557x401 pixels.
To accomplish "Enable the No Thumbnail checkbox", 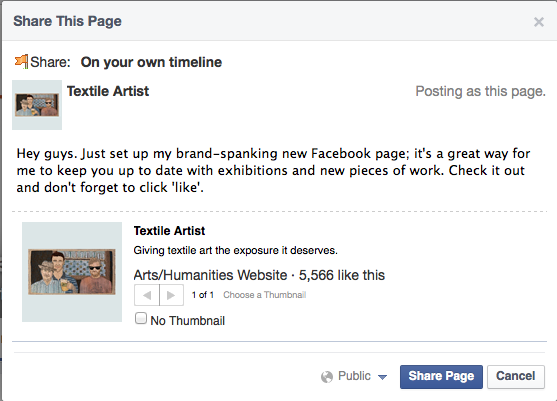I will coord(141,318).
